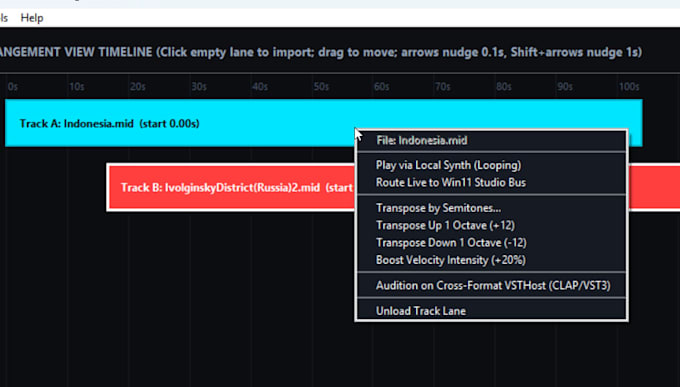Choose Play via Local Synth (Looping)
The height and width of the screenshot is (387, 680).
[x=491, y=165]
